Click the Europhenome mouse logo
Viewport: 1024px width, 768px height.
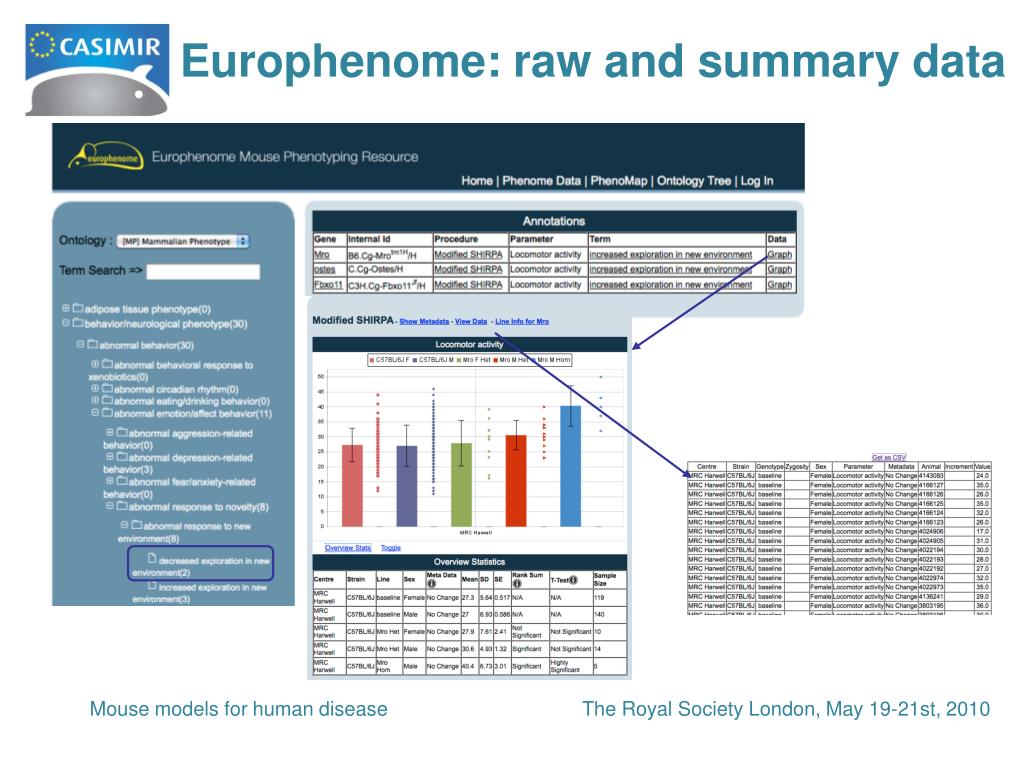[105, 155]
